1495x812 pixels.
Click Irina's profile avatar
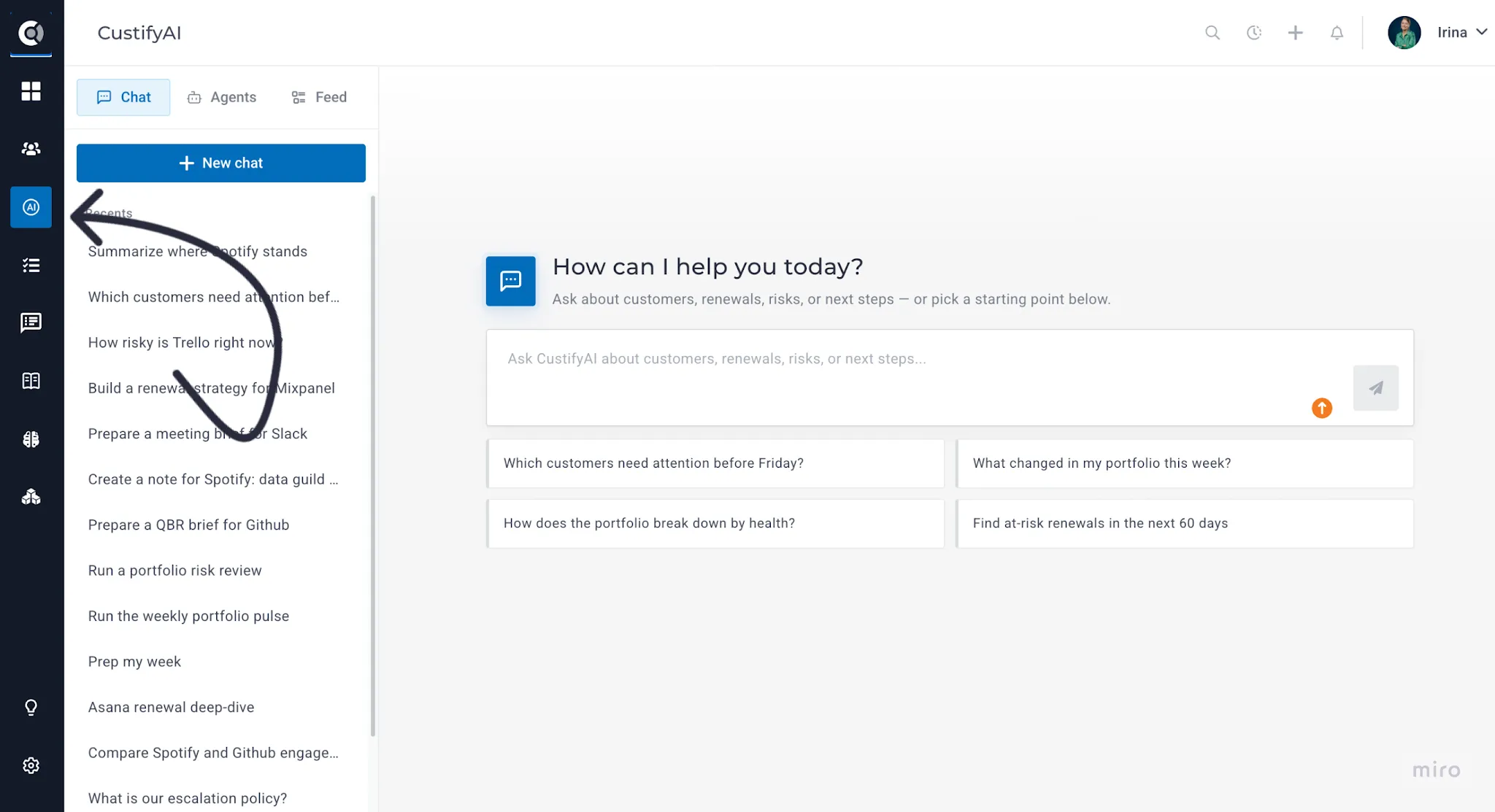pyautogui.click(x=1404, y=33)
